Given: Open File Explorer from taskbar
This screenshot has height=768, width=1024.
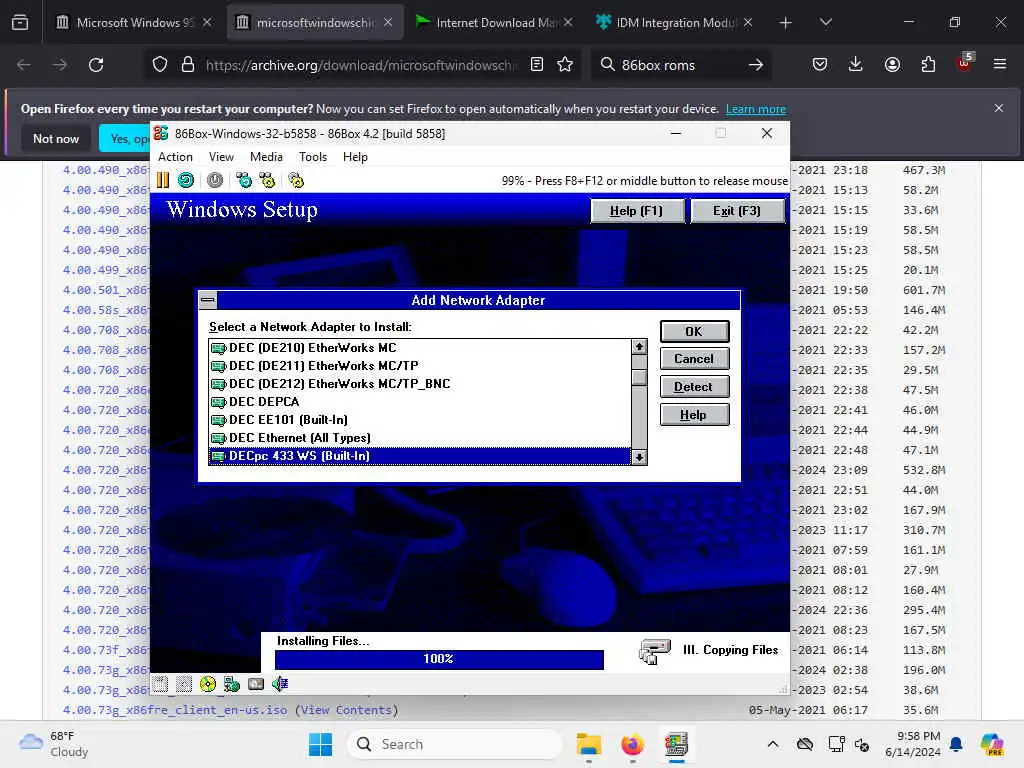Looking at the screenshot, I should pyautogui.click(x=588, y=744).
